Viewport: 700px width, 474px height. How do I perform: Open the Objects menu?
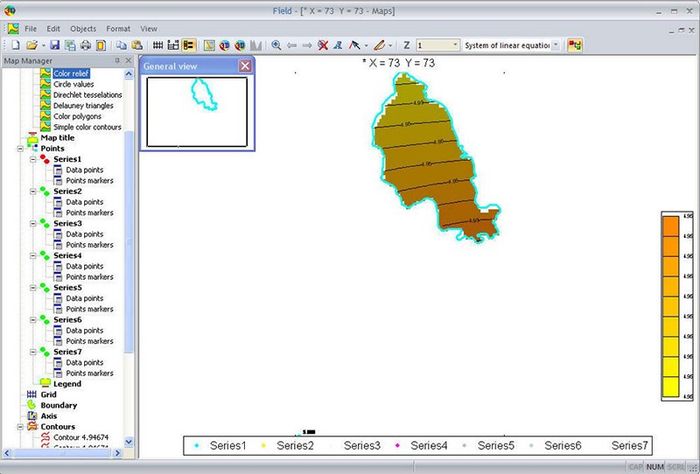click(x=83, y=29)
